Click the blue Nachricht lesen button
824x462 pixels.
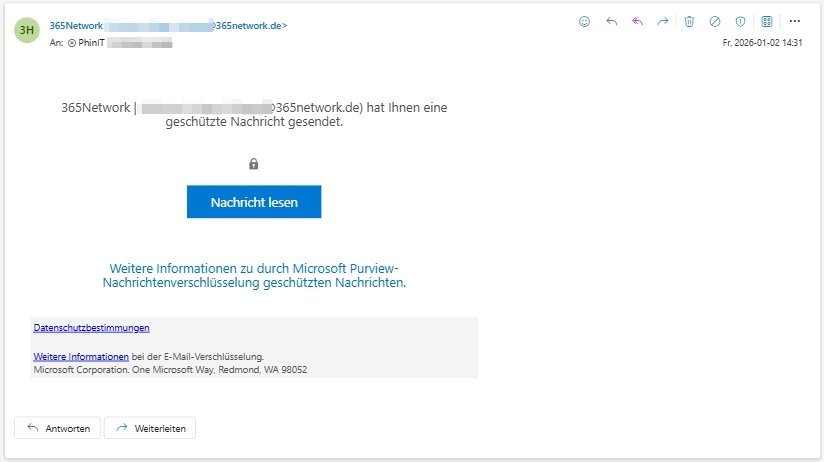click(254, 202)
